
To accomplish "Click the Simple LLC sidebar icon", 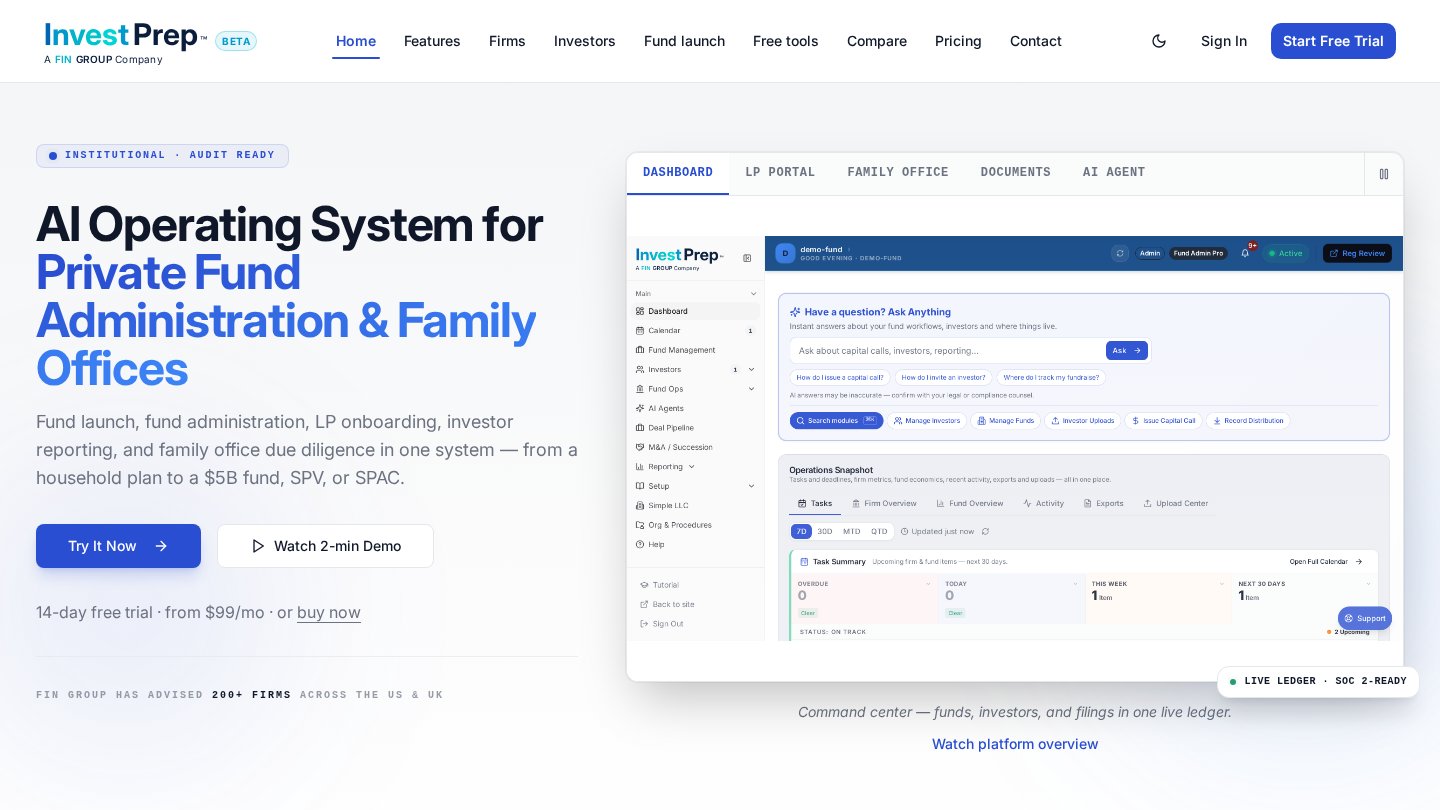I will (640, 506).
